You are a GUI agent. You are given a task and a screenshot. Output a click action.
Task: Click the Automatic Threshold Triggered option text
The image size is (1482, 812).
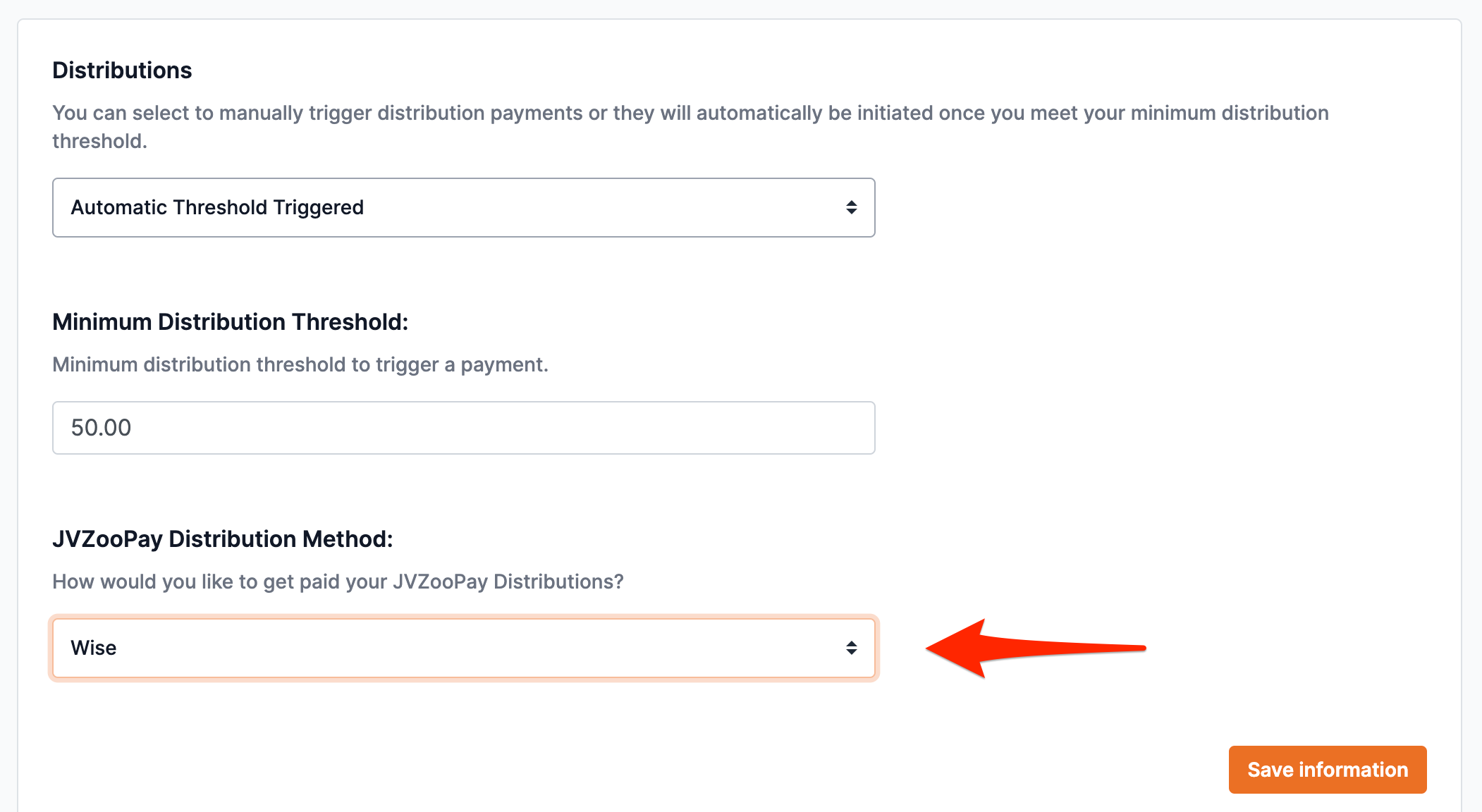(x=217, y=207)
